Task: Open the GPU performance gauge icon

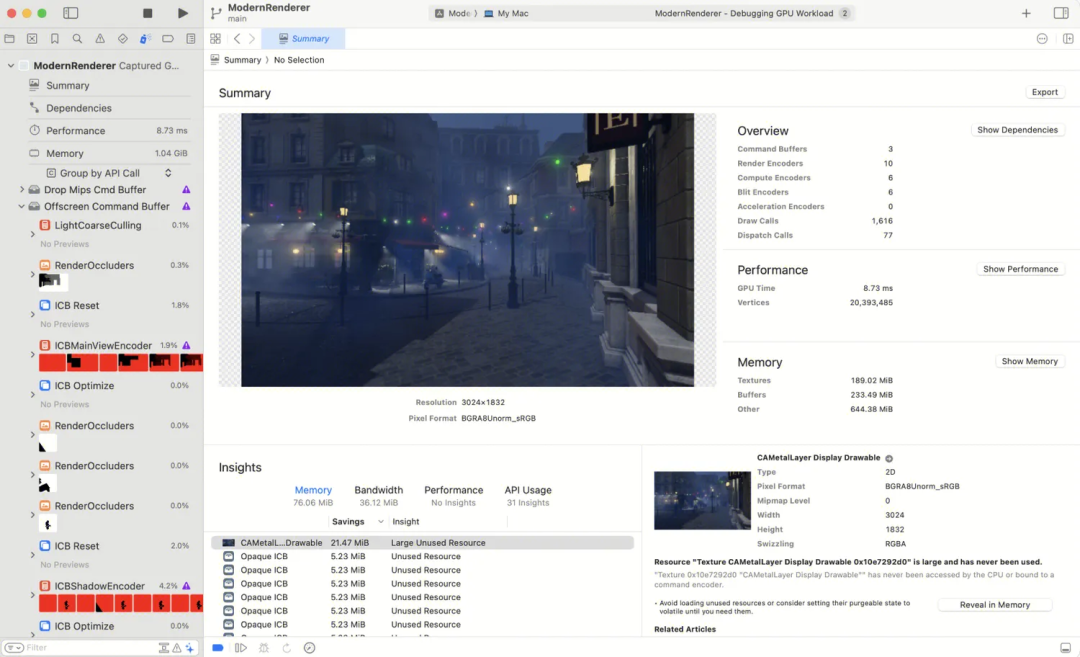Action: click(309, 647)
